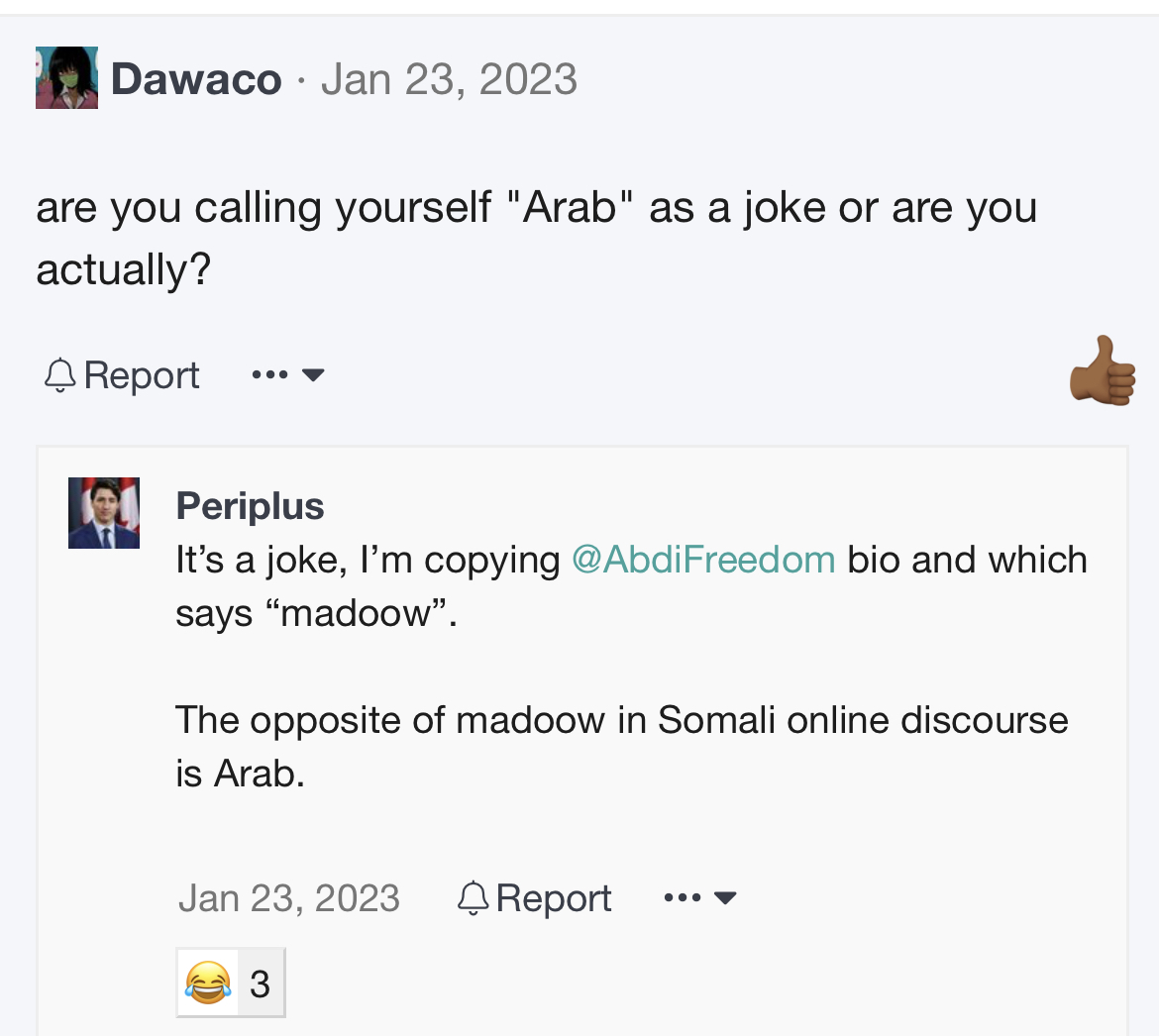Click the text of Periplus's reply

point(631,667)
